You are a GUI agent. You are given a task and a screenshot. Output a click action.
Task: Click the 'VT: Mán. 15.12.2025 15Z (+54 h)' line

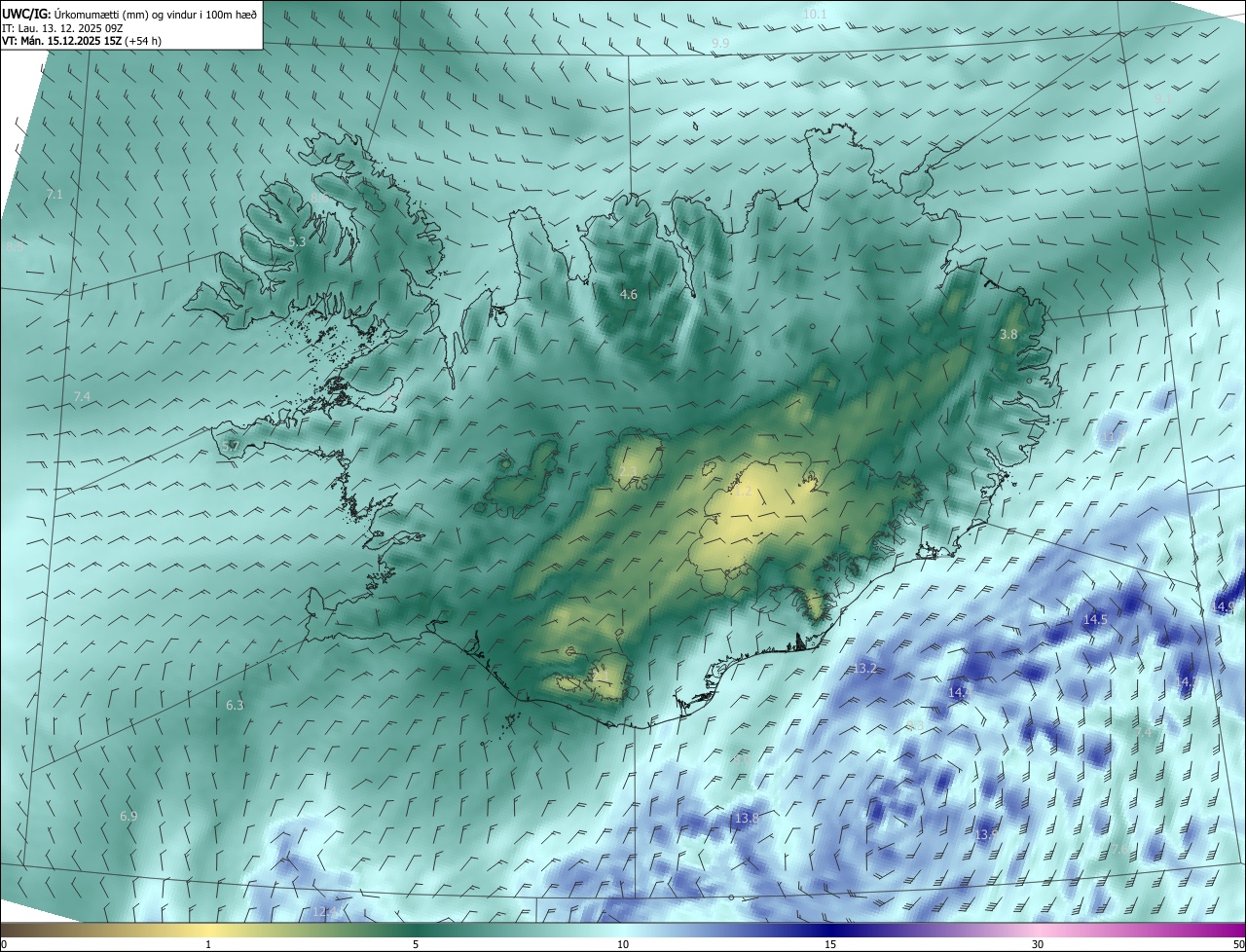84,42
